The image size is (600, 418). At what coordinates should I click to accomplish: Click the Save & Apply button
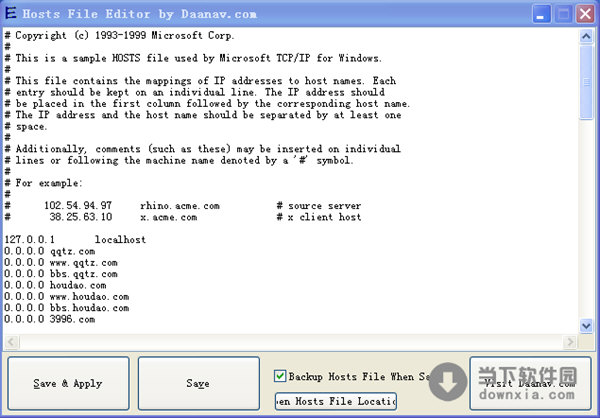coord(68,383)
